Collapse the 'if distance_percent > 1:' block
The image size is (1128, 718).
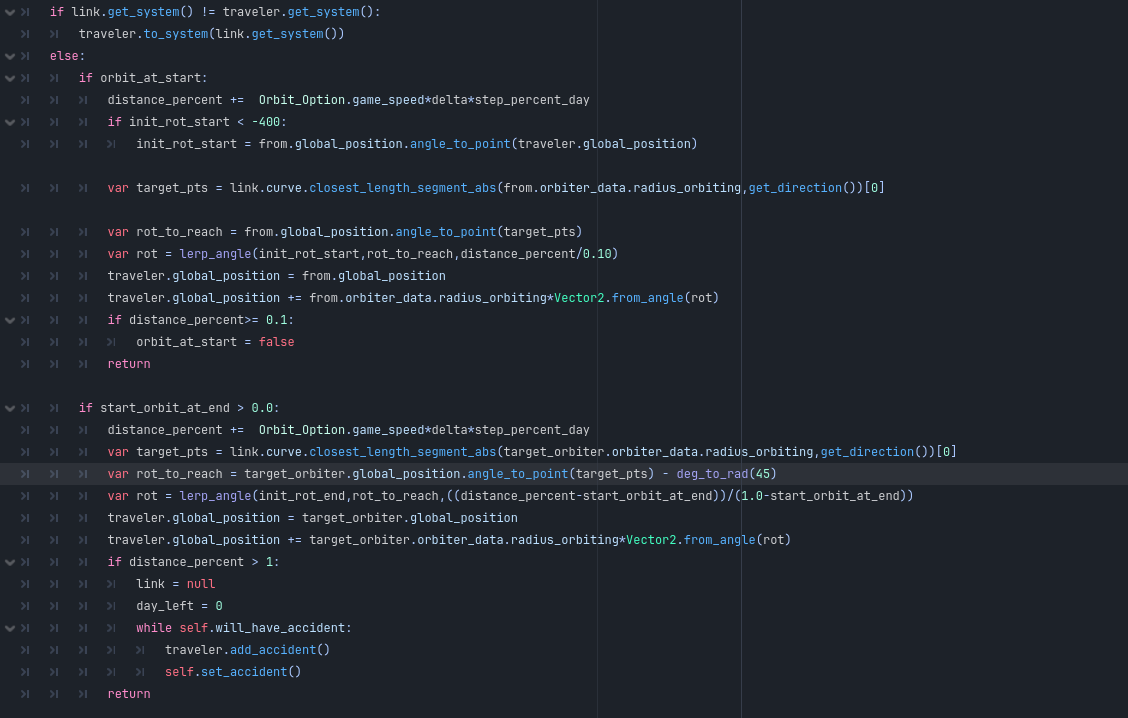tap(10, 562)
